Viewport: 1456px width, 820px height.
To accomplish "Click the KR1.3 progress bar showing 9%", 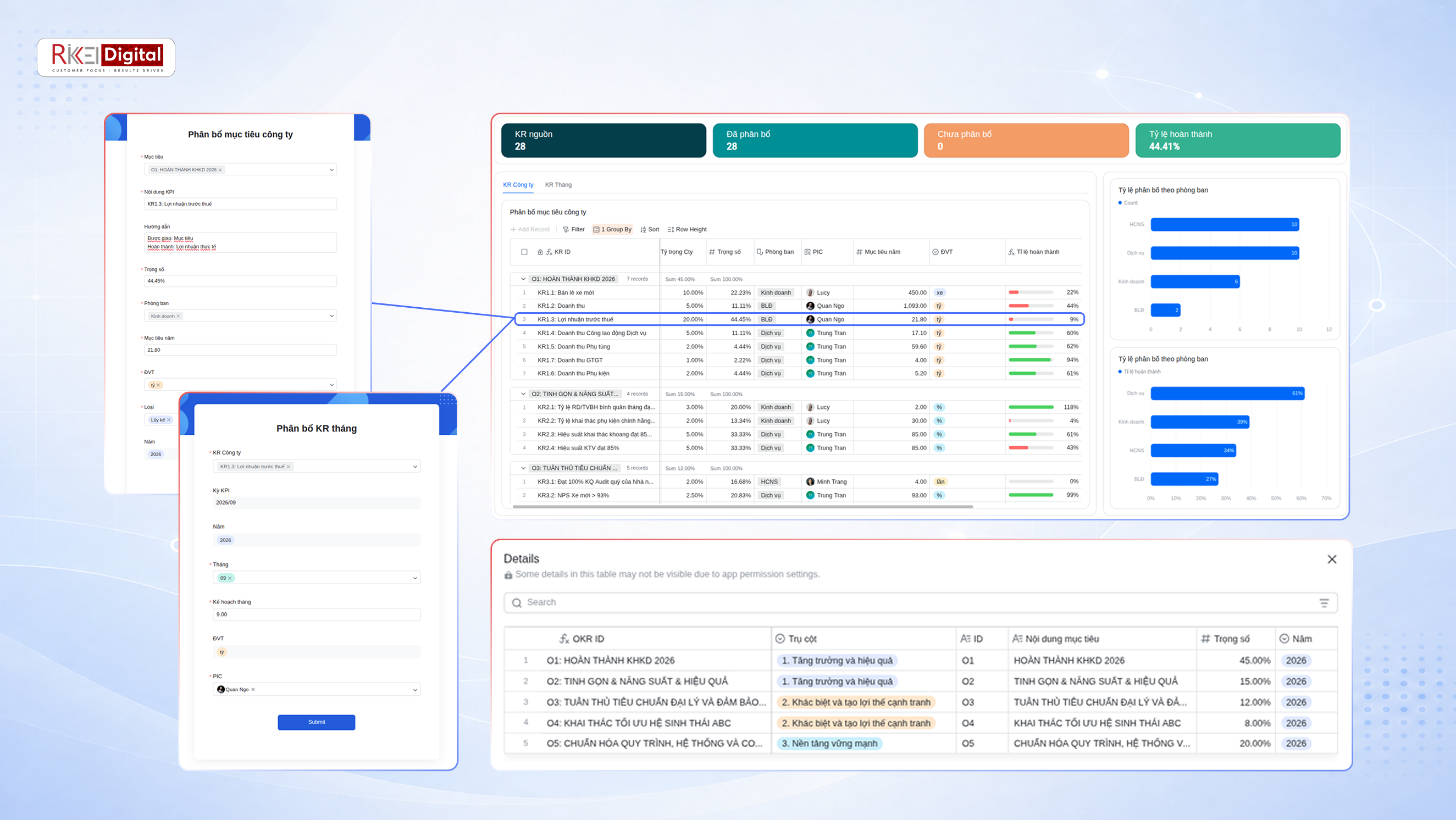I will (1031, 319).
